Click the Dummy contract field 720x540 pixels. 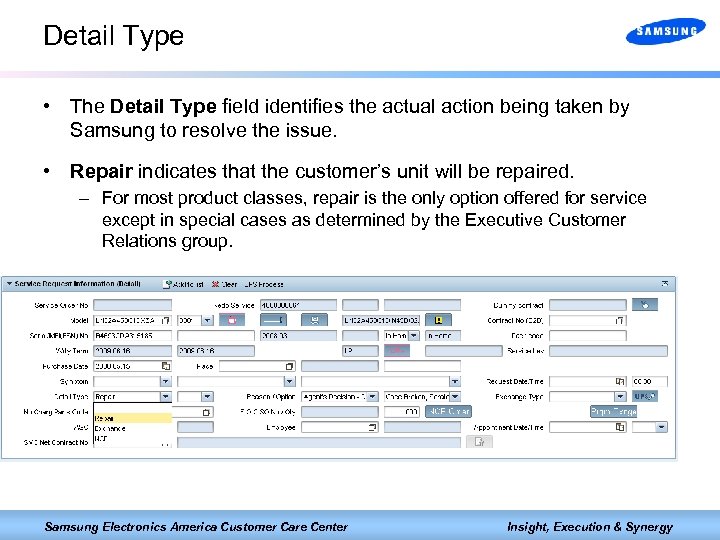[588, 305]
